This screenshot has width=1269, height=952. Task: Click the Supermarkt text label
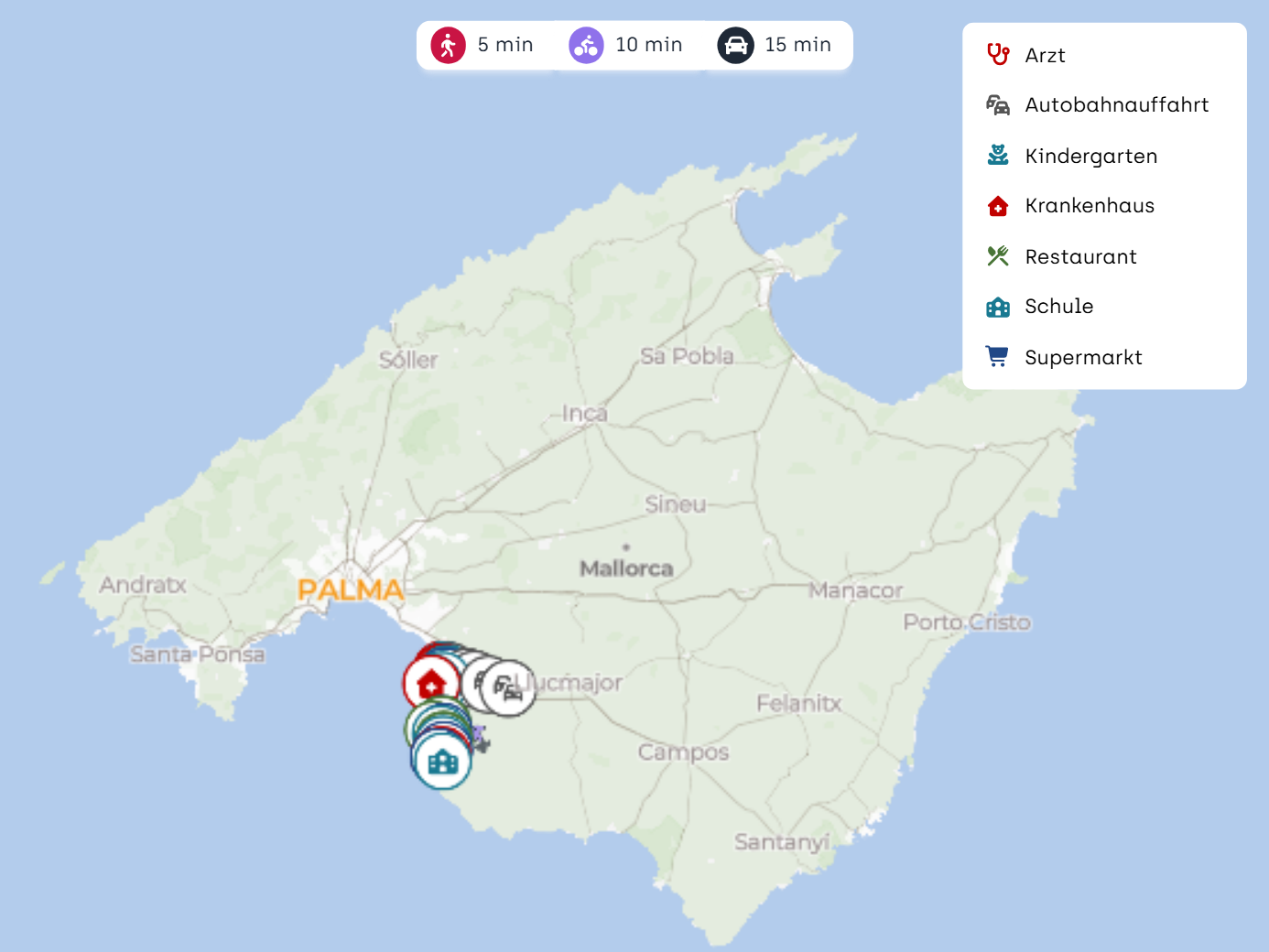click(1083, 358)
